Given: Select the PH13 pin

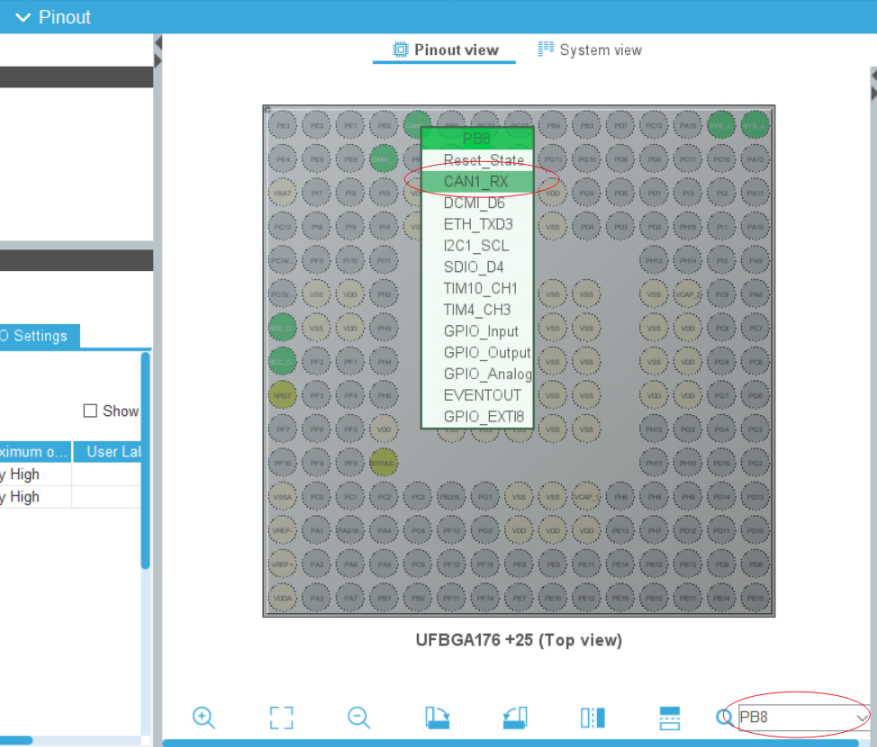Looking at the screenshot, I should [654, 261].
